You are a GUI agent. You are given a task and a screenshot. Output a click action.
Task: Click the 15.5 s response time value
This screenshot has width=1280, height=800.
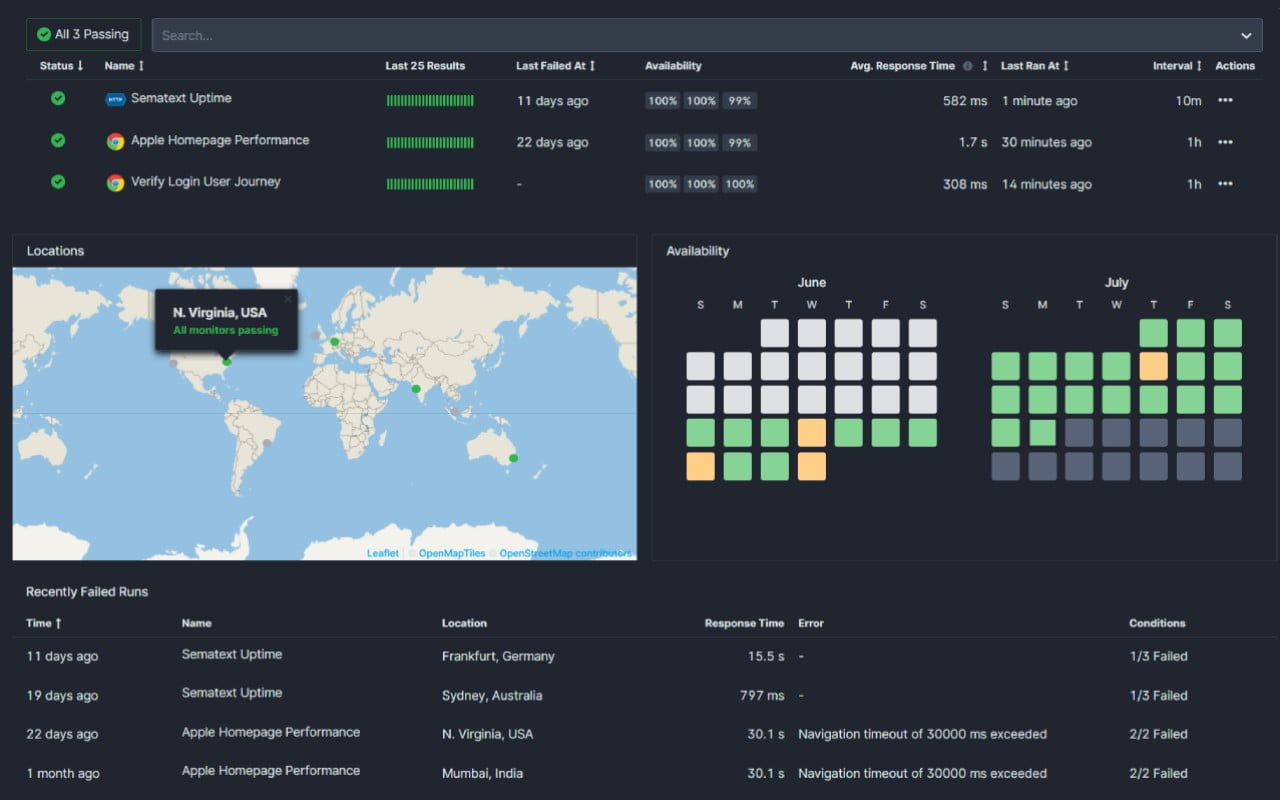tap(766, 656)
